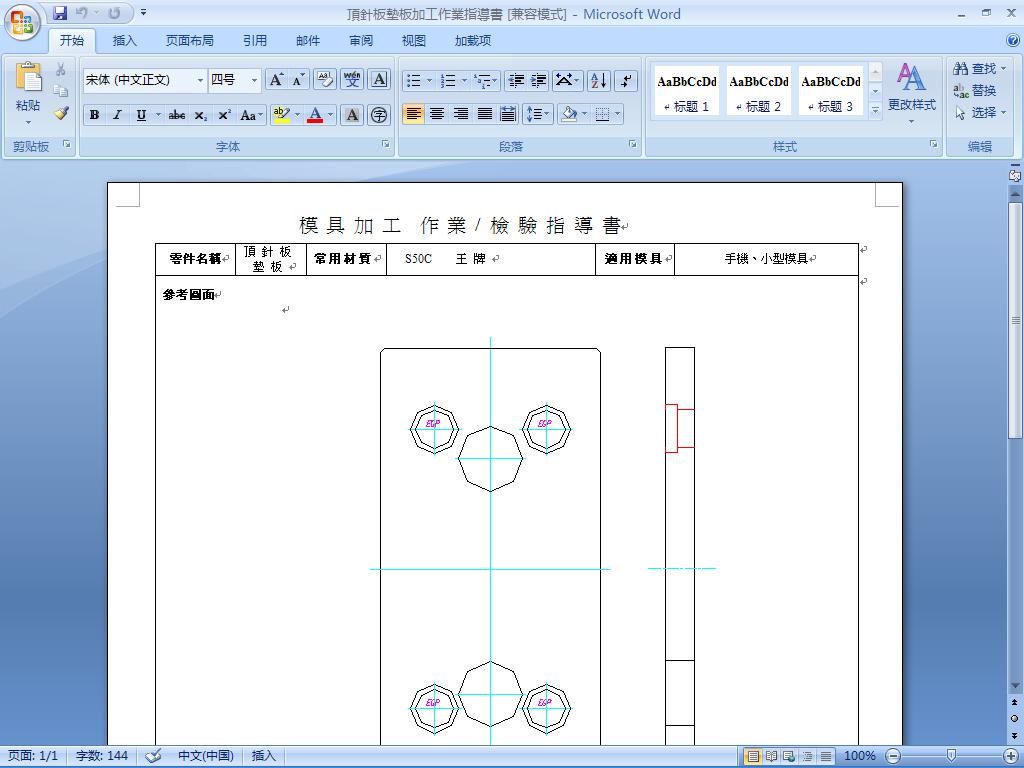Toggle Bold formatting
The image size is (1024, 768).
pos(95,115)
